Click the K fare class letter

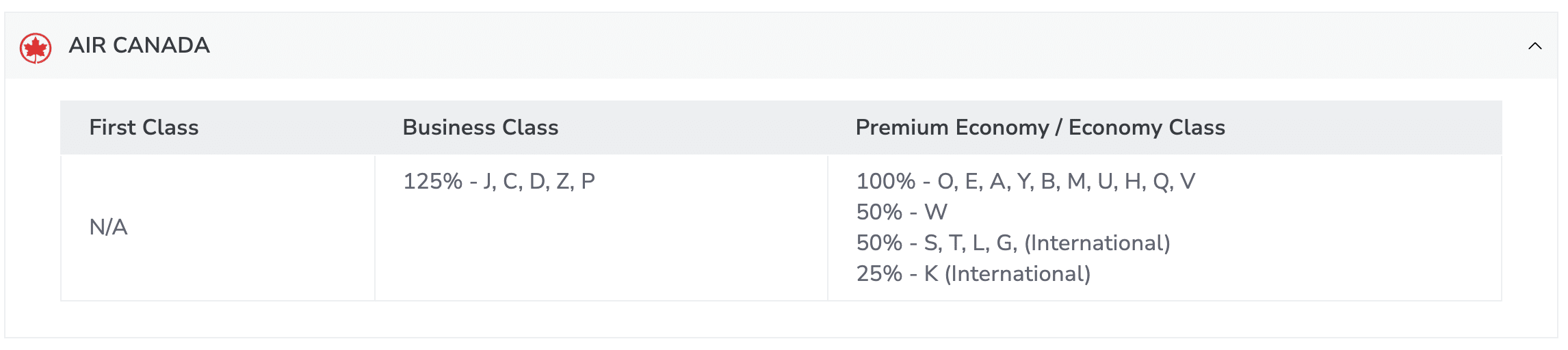click(x=931, y=273)
